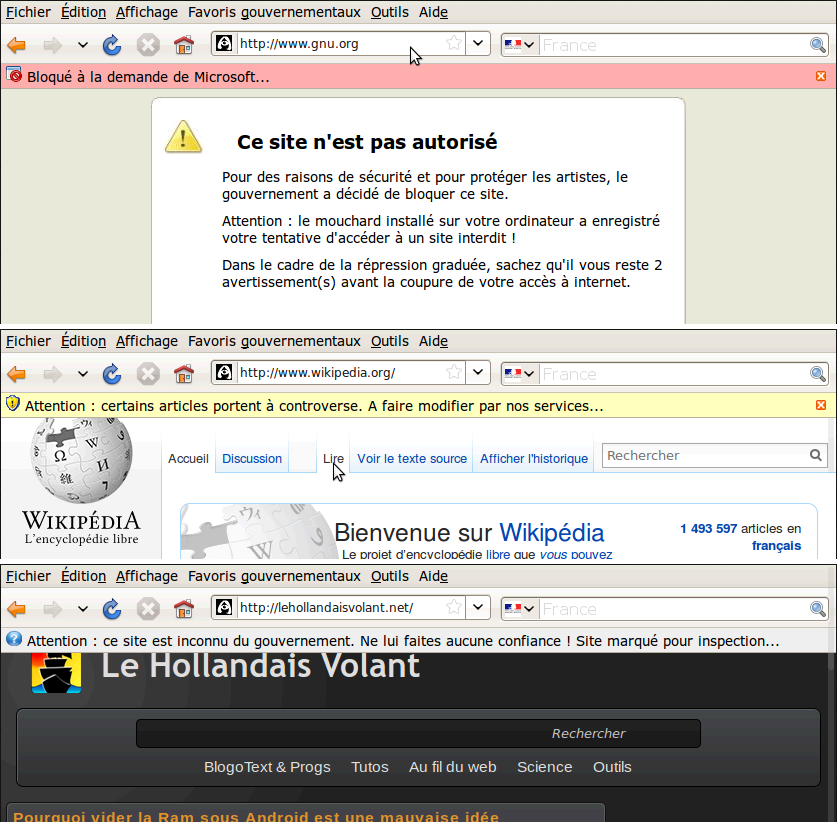Click the forward arrow in gnu.org window
Viewport: 837px width, 822px height.
(x=52, y=45)
